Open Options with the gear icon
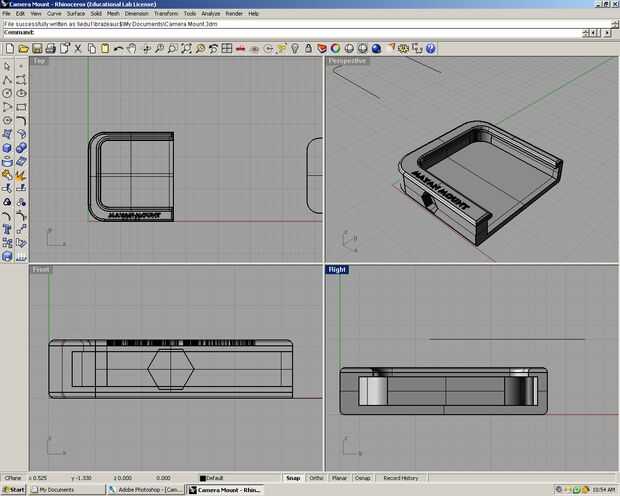Viewport: 620px width, 496px height. (403, 49)
